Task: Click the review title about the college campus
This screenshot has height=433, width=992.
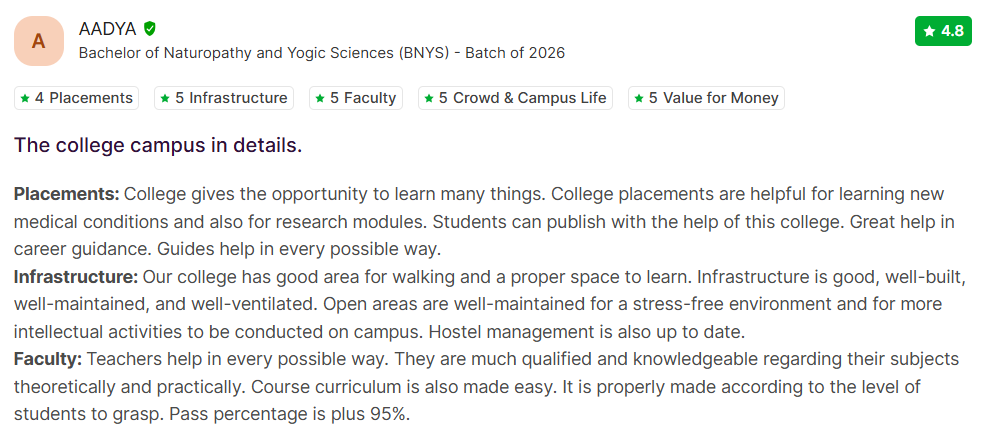Action: pyautogui.click(x=158, y=145)
